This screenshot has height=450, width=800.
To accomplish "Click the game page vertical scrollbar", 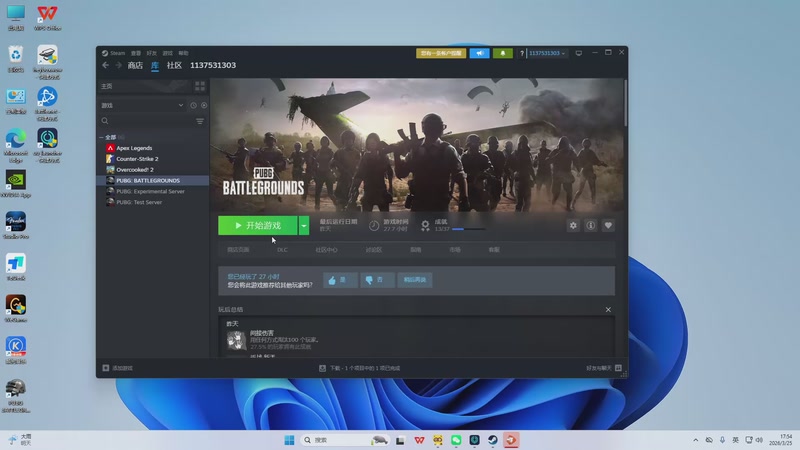I will pyautogui.click(x=625, y=102).
